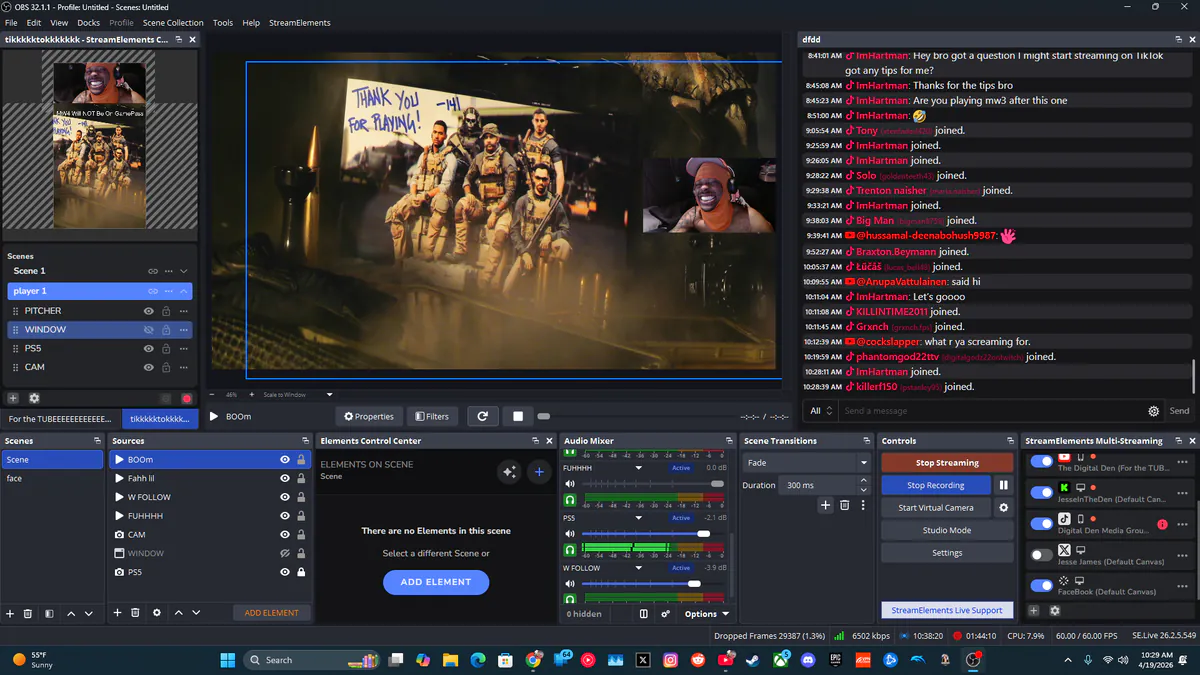Expand Scene 1 chevron in StreamElements panel
1200x675 pixels.
tap(184, 271)
